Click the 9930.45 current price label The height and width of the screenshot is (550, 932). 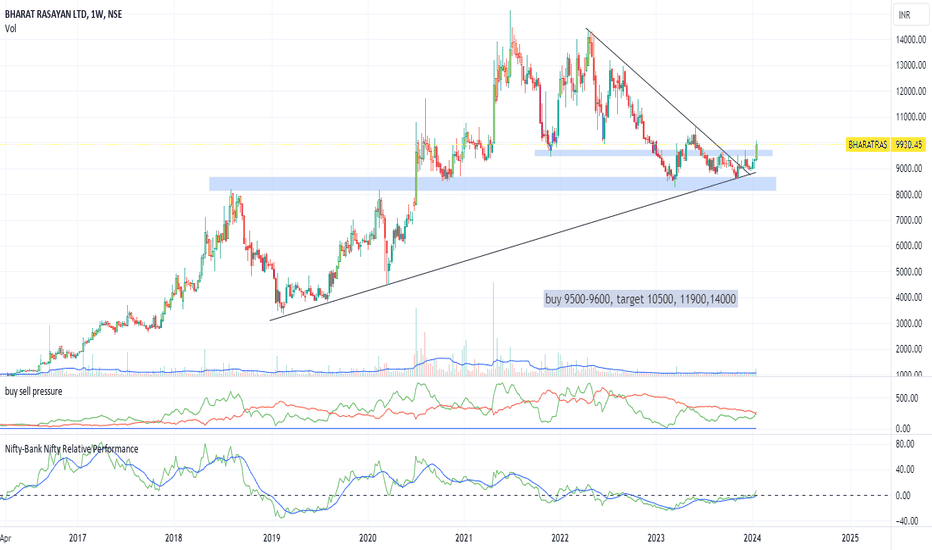909,144
